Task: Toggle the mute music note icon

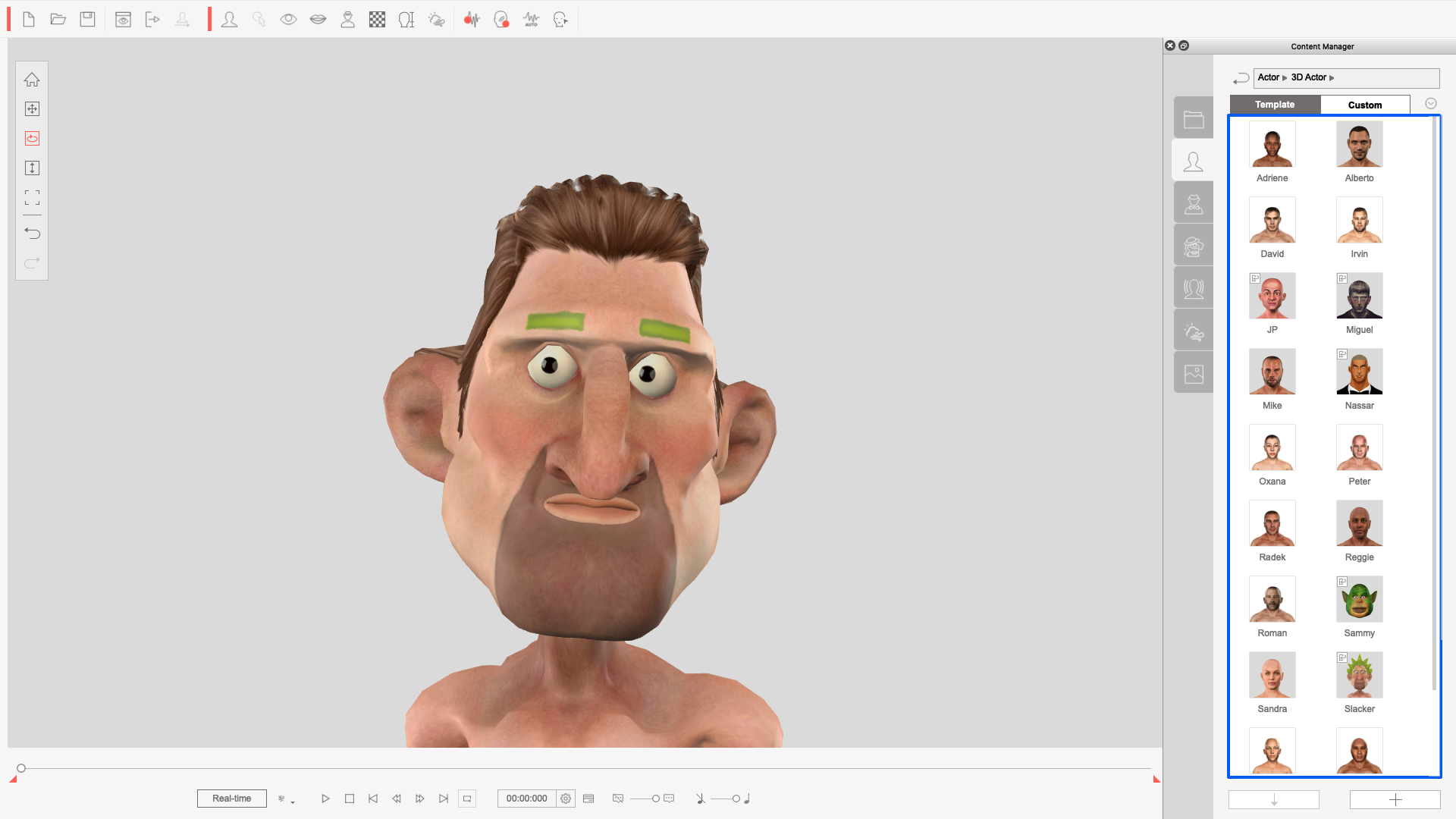Action: click(x=700, y=799)
